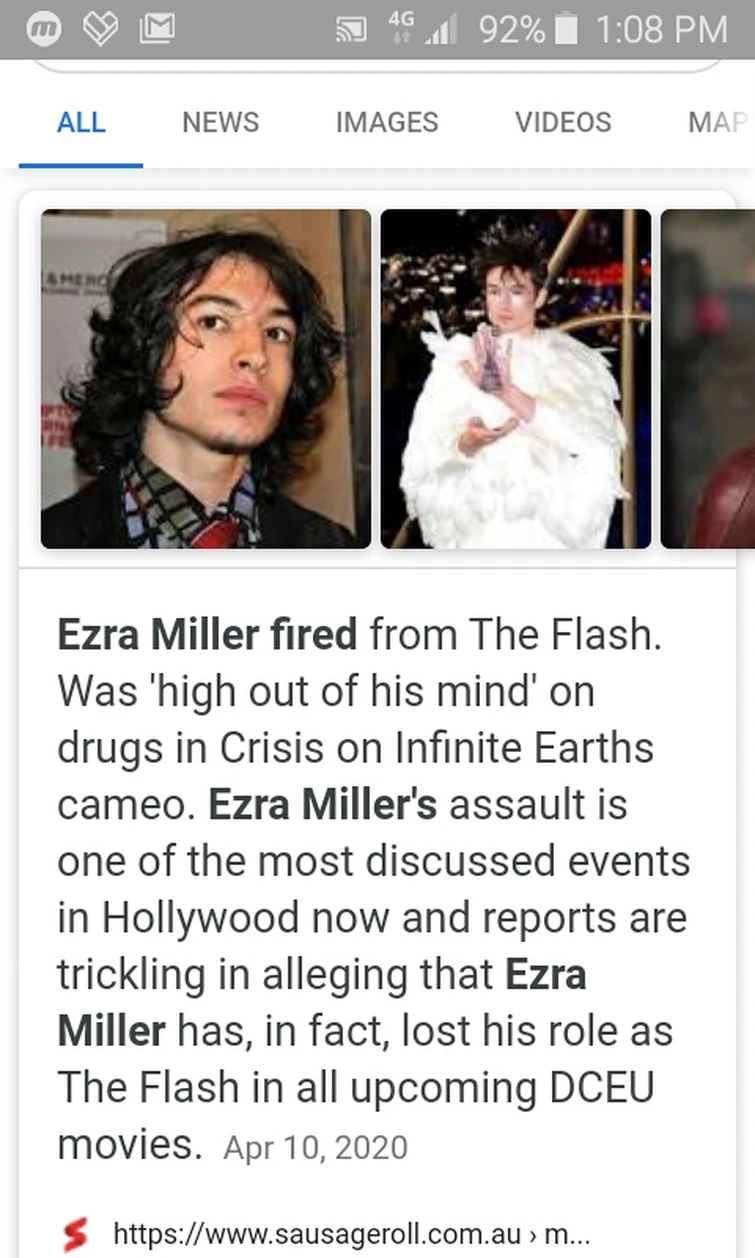Open the Ezra Miller headshot thumbnail
The image size is (755, 1258).
[206, 379]
